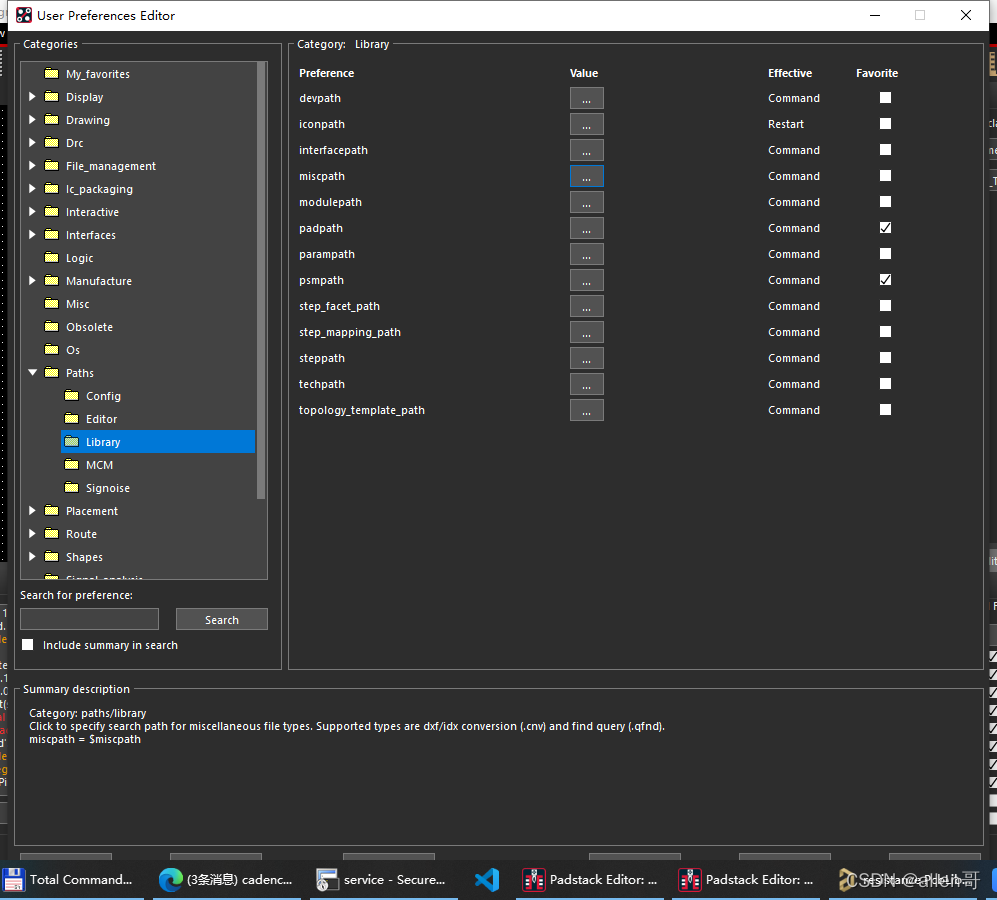Click the Misc folder icon
This screenshot has width=997, height=900.
pos(52,303)
